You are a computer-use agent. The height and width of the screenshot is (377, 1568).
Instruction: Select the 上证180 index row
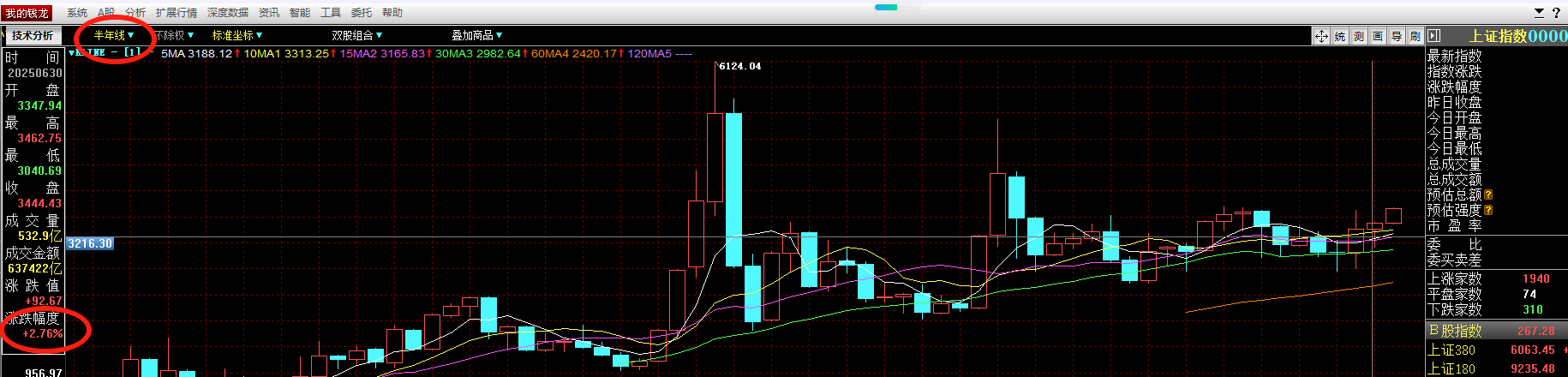pyautogui.click(x=1496, y=368)
